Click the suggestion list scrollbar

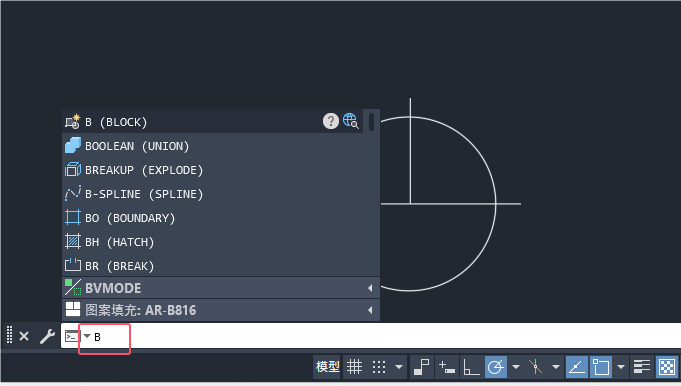(371, 122)
